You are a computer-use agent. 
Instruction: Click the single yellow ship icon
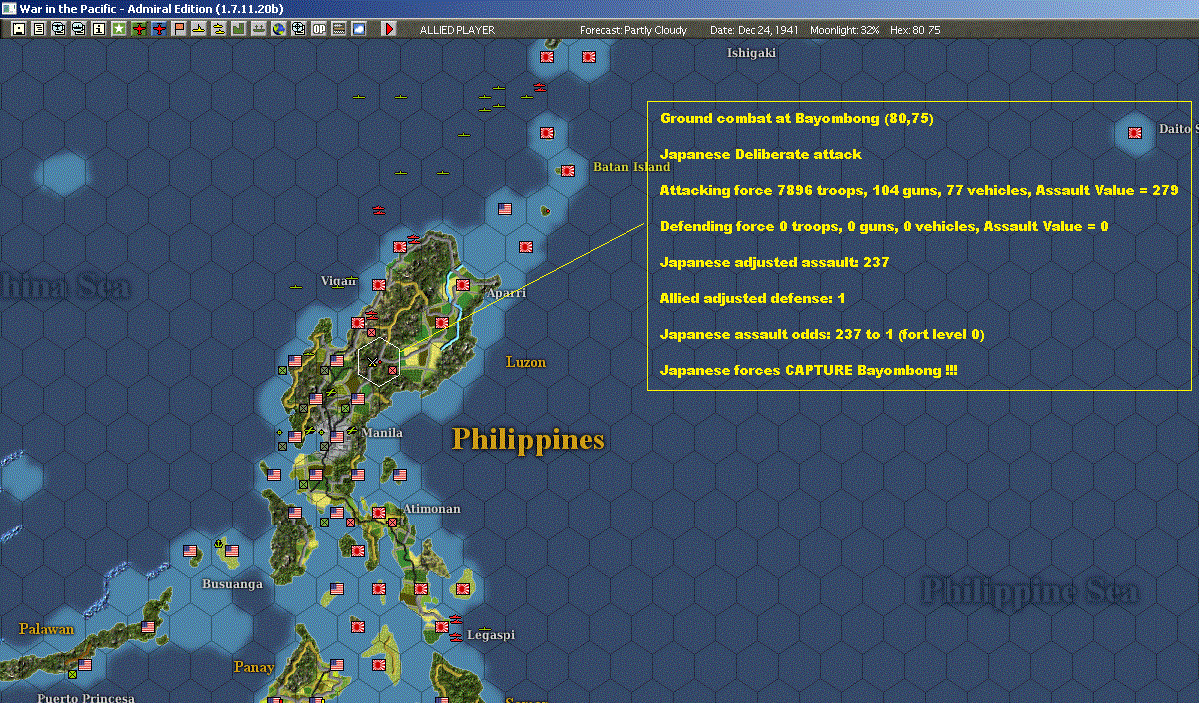[x=198, y=28]
